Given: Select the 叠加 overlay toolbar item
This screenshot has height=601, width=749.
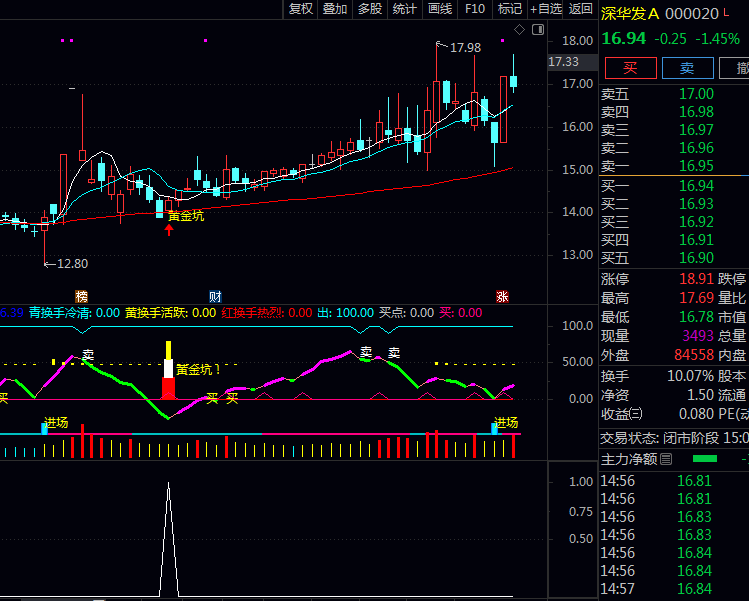Looking at the screenshot, I should coord(335,9).
